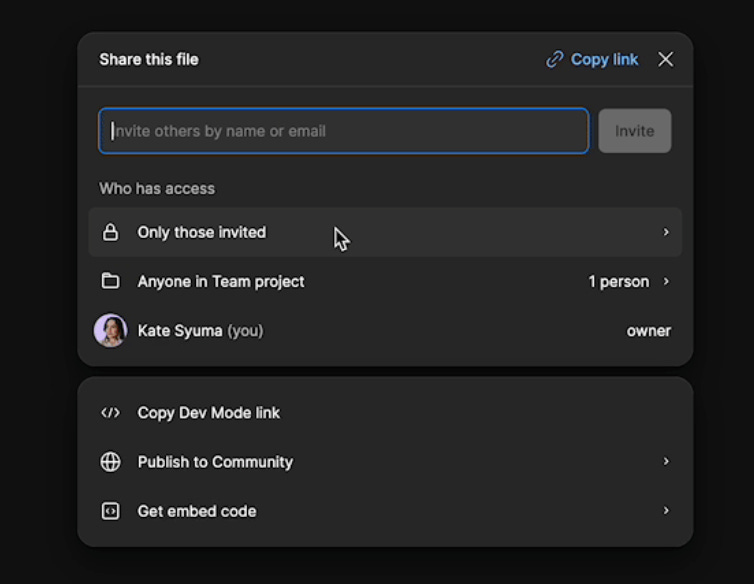754x584 pixels.
Task: Click the folder icon next to Team project
Action: pyautogui.click(x=111, y=281)
